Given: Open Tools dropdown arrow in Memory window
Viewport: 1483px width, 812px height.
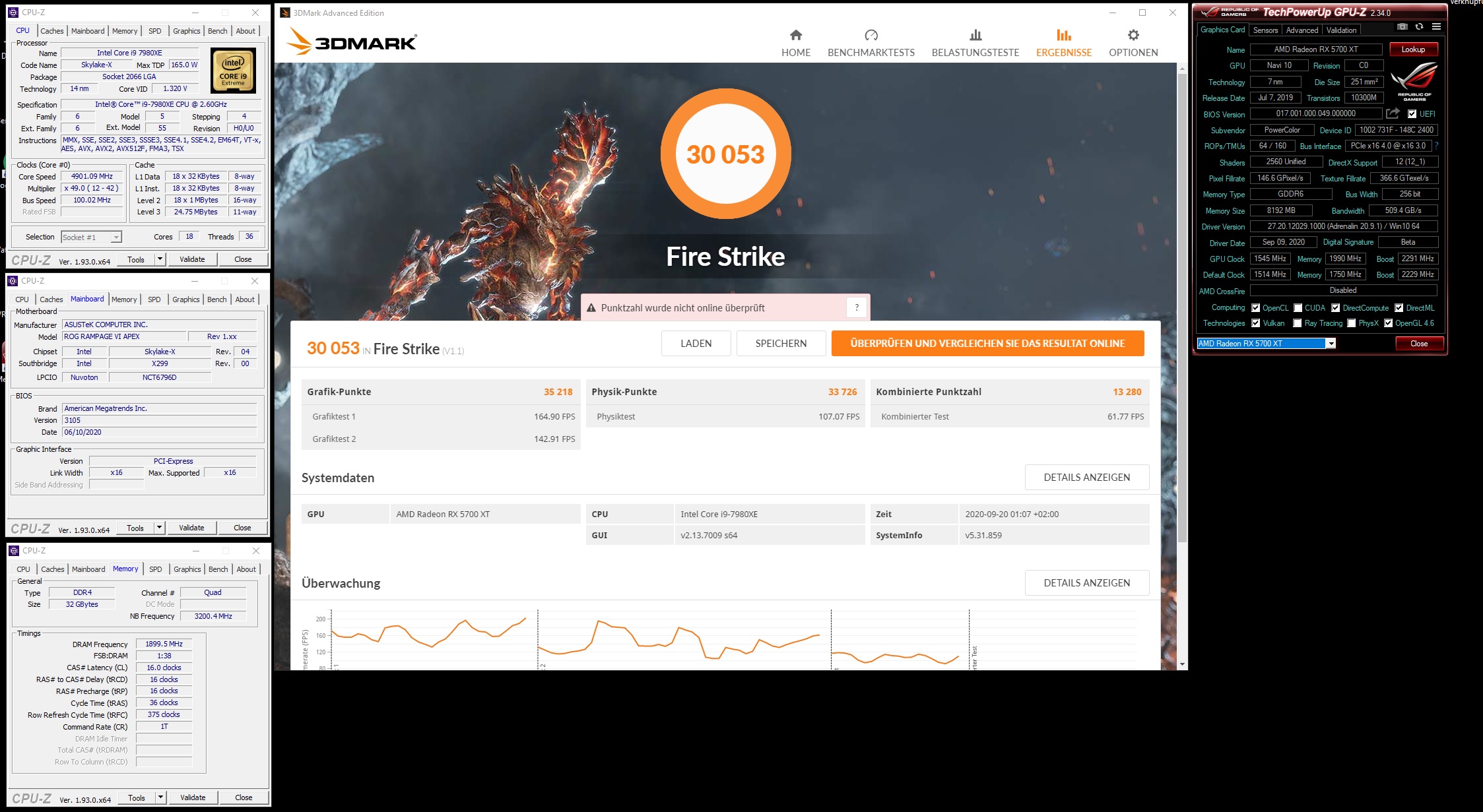Looking at the screenshot, I should [x=160, y=797].
